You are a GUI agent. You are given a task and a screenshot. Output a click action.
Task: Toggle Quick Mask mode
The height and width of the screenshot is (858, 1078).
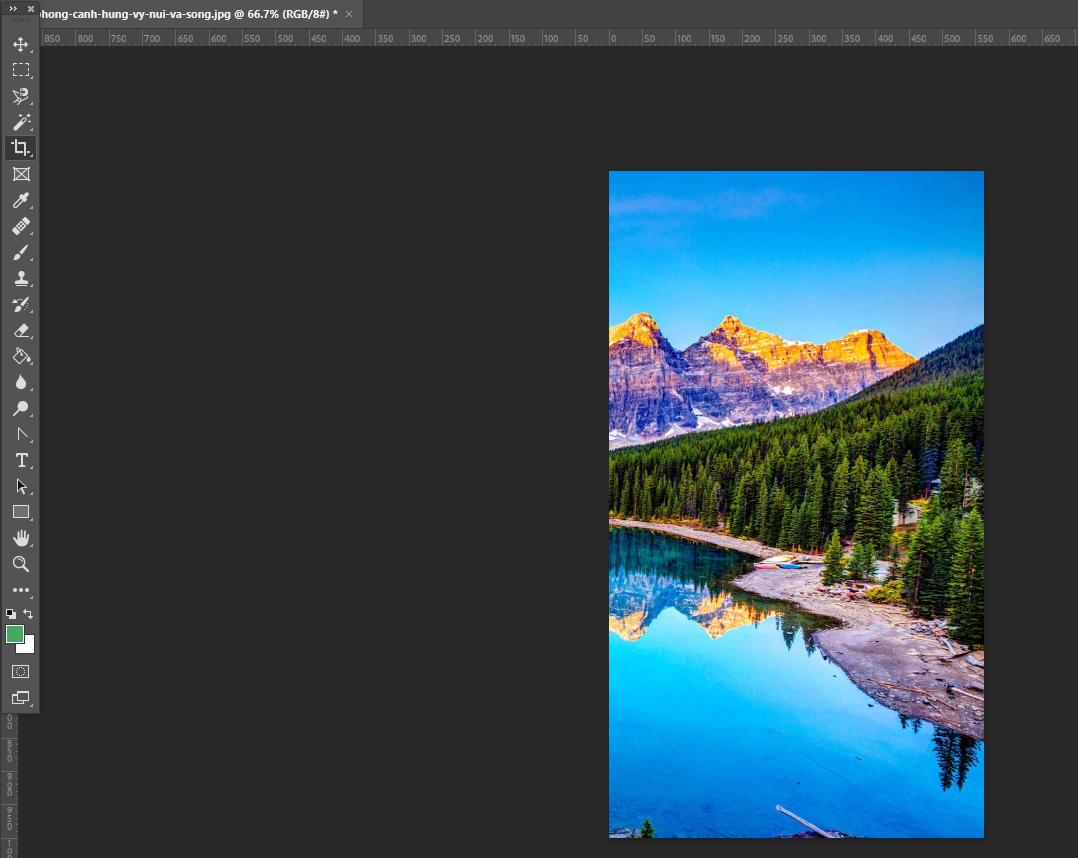coord(21,671)
